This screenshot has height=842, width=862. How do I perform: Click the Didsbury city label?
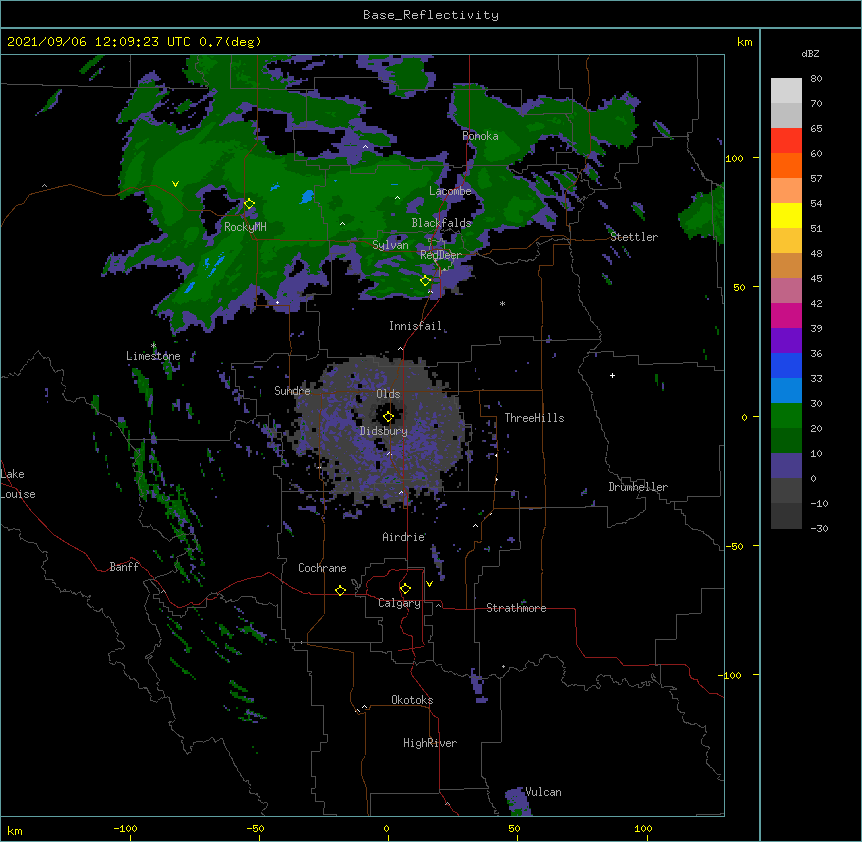(x=384, y=431)
